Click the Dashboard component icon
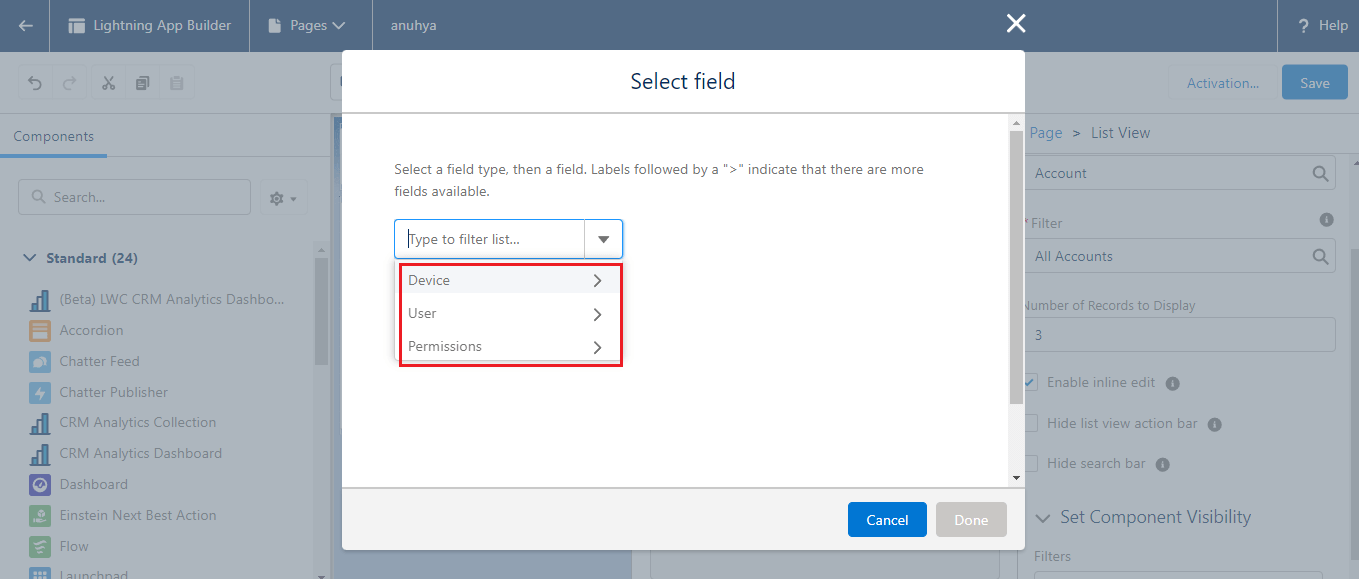Screen dimensions: 1359x579 36,484
